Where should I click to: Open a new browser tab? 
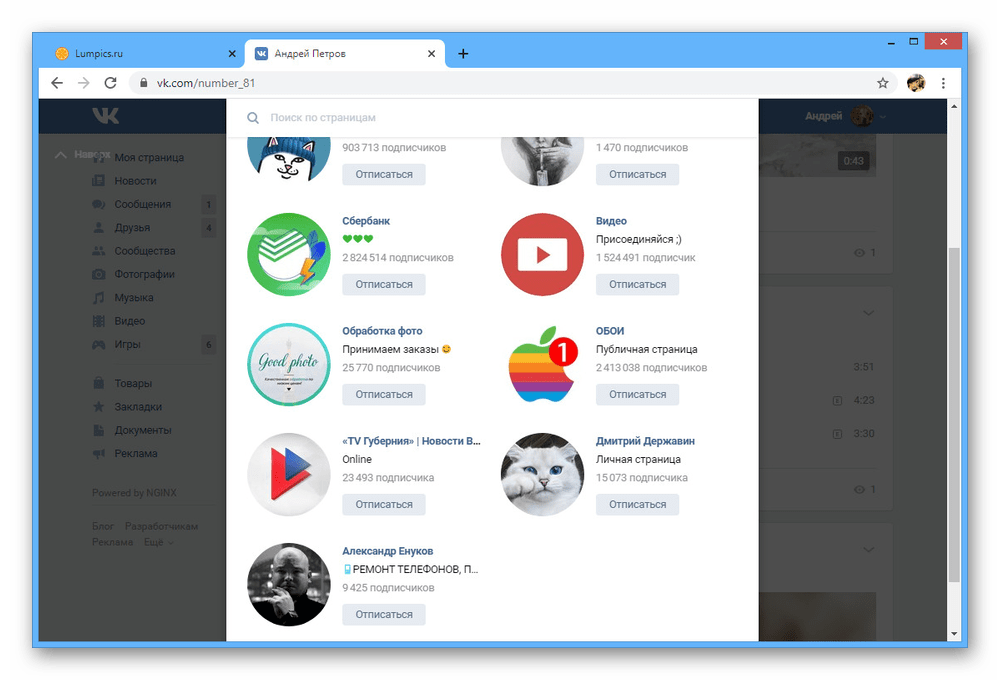[463, 54]
